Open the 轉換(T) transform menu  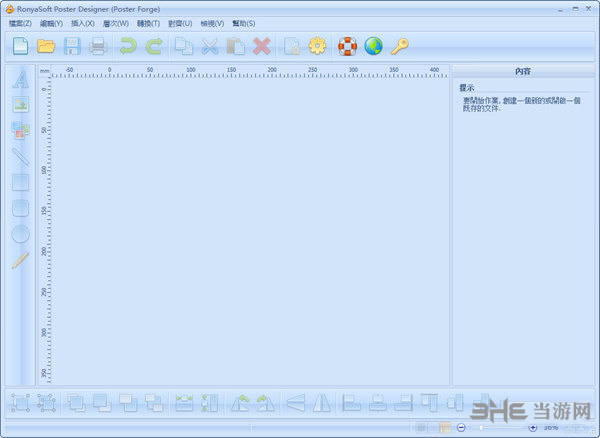coord(148,24)
